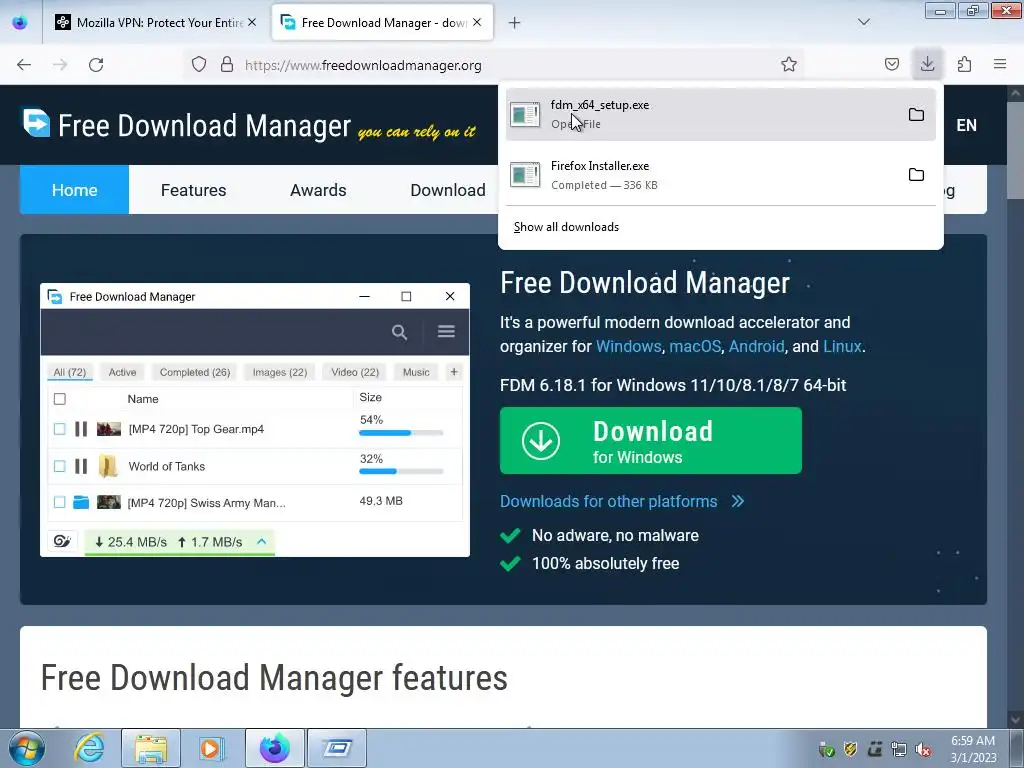Click pause icon for World of Tanks
The height and width of the screenshot is (768, 1024).
click(x=81, y=466)
